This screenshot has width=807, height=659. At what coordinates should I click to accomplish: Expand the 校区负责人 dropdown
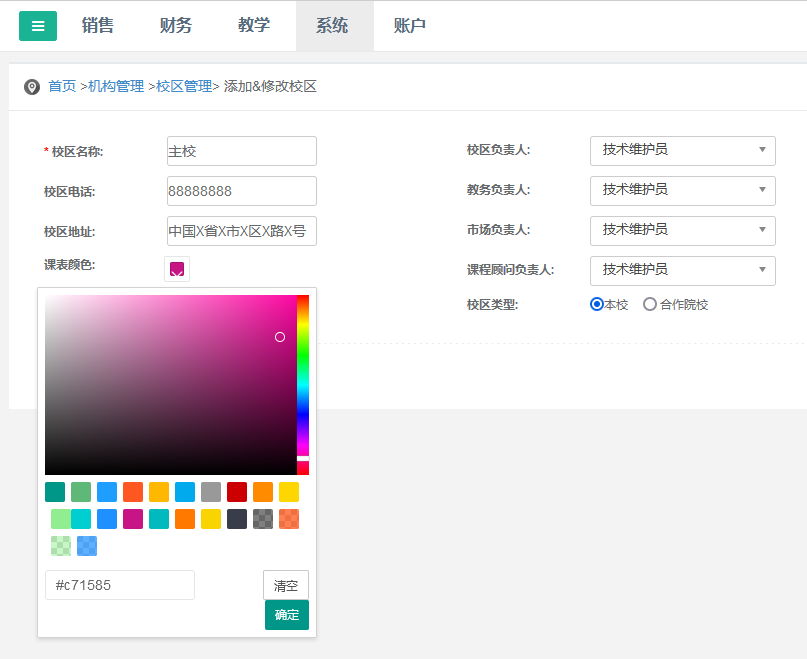(682, 151)
